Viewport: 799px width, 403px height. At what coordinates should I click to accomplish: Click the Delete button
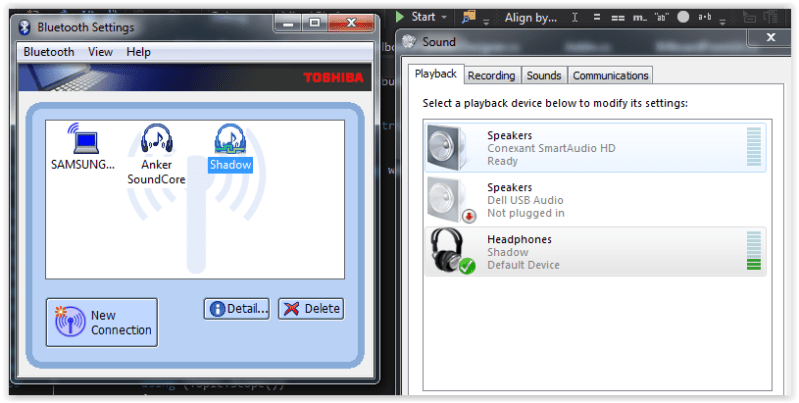(311, 309)
